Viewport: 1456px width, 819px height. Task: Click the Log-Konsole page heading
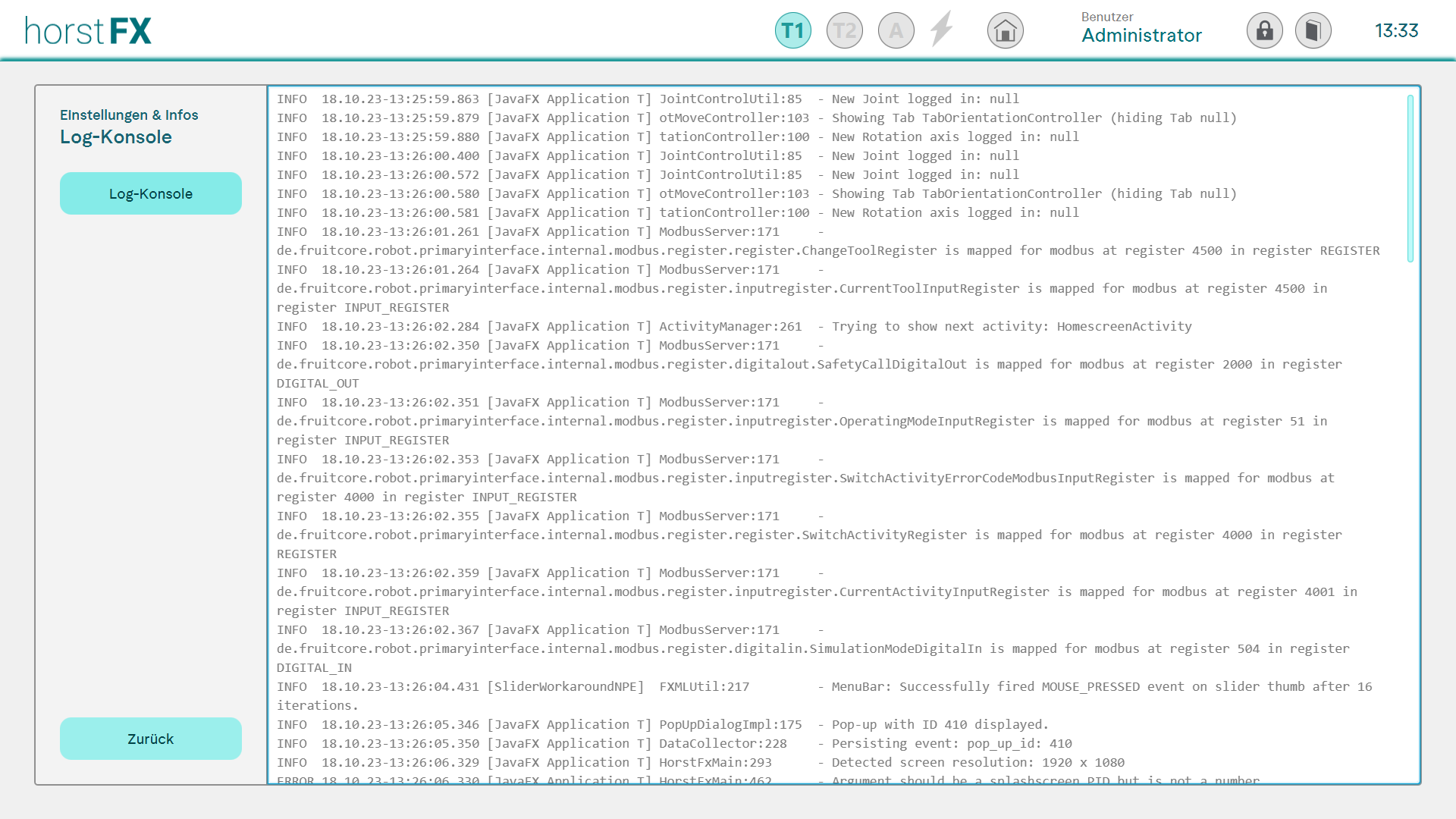pos(116,137)
